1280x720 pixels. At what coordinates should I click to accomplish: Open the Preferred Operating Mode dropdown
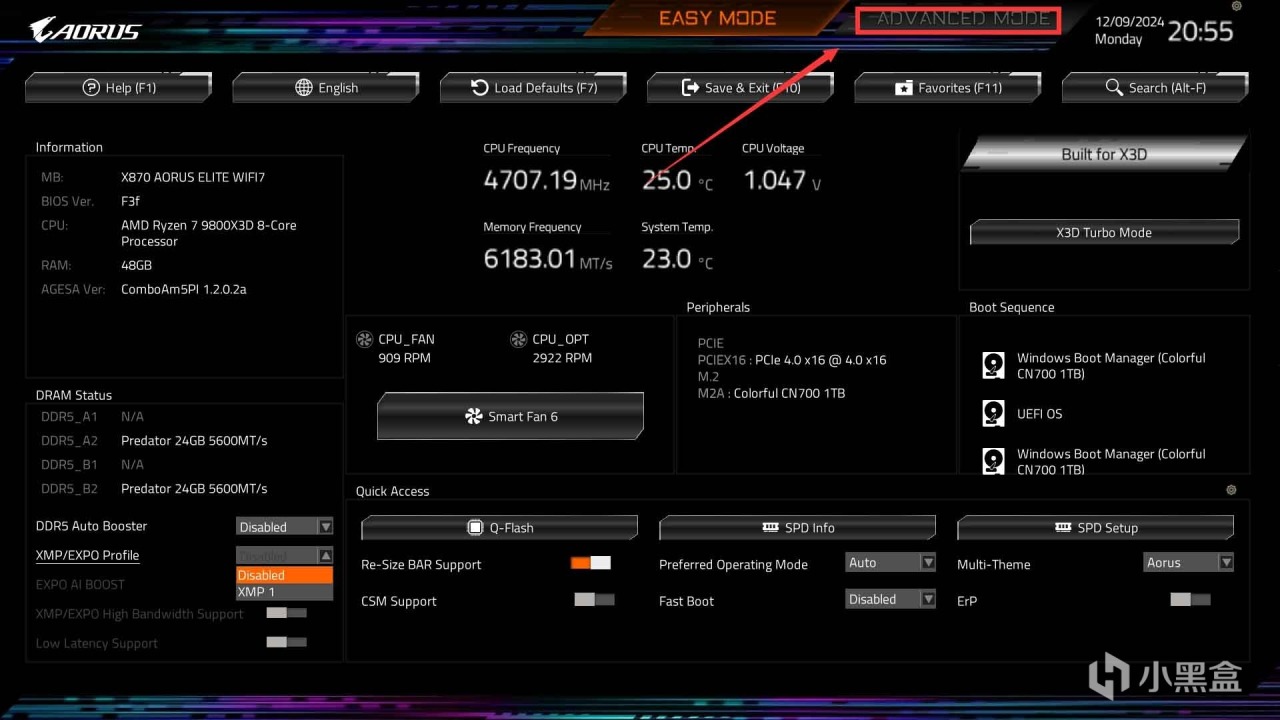(891, 563)
